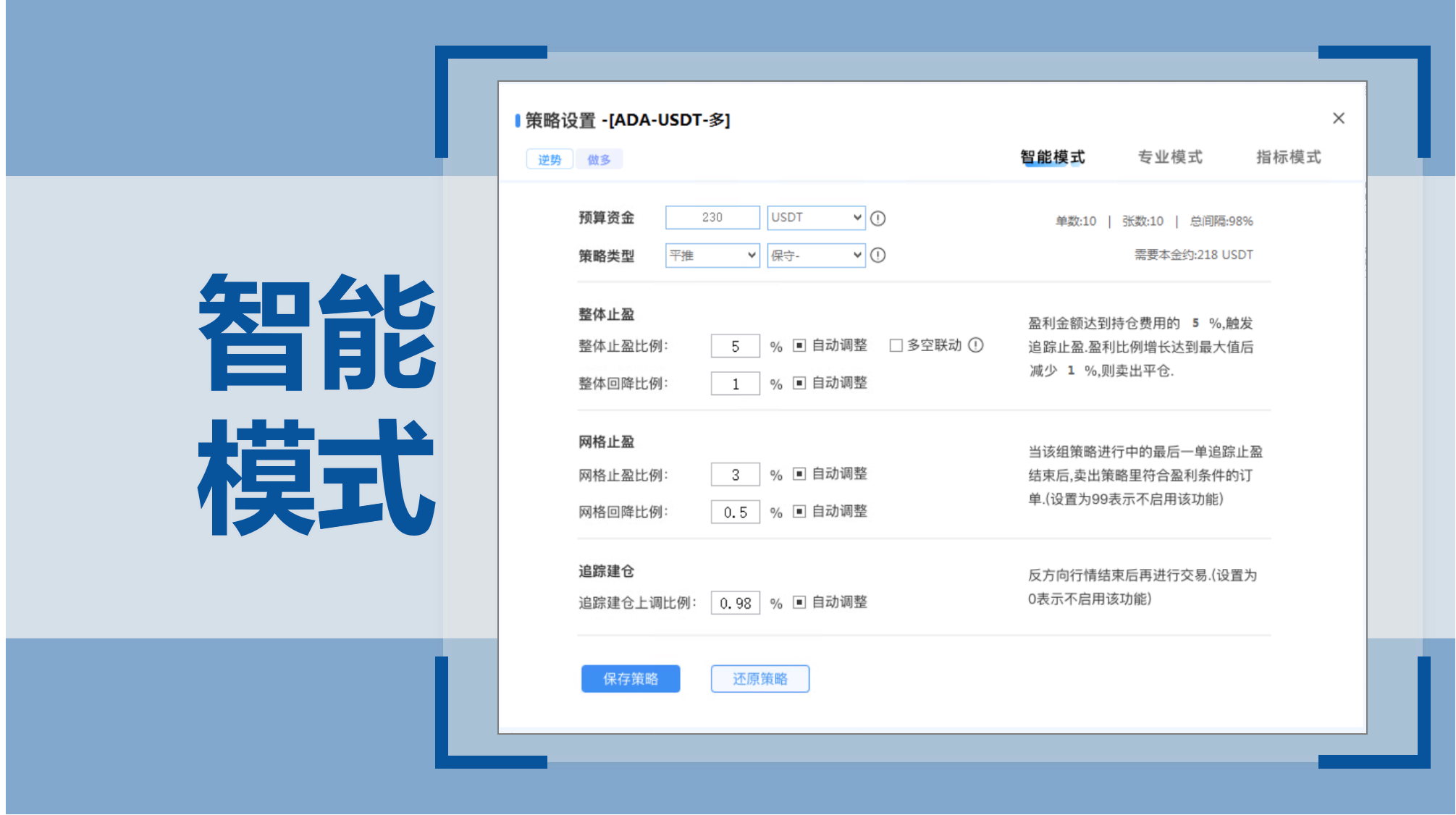Toggle 自动调整 for 整体止盈比例
Screen dimensions: 1456x815
(x=799, y=345)
